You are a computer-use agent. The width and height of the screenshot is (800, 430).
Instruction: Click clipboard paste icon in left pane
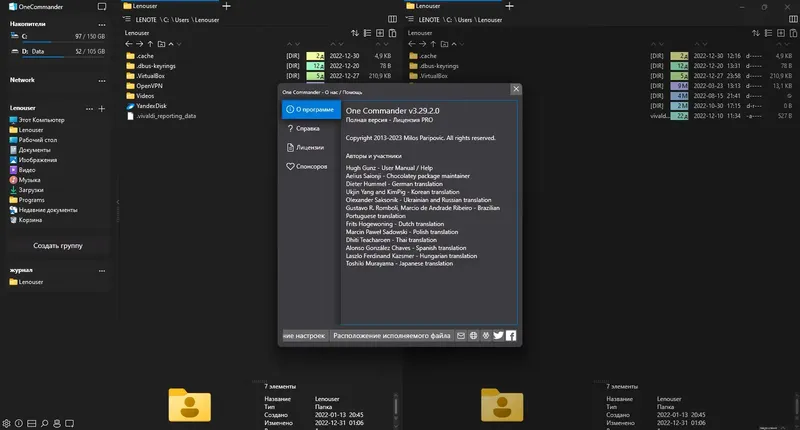coord(392,33)
